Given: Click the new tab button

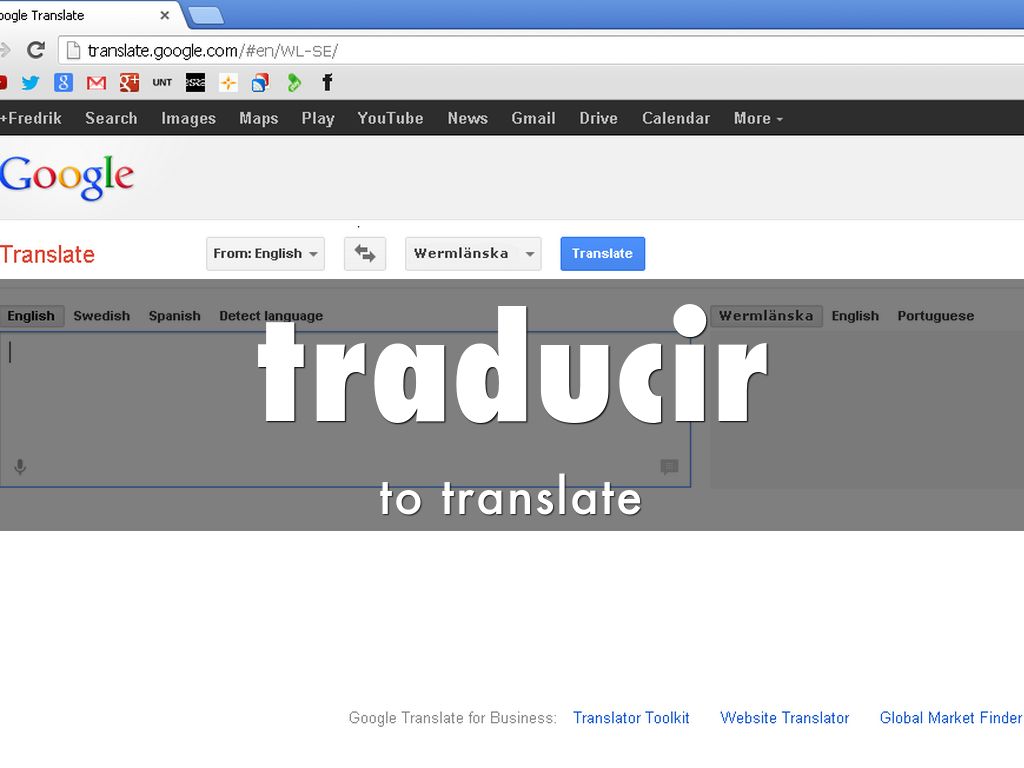Looking at the screenshot, I should tap(205, 15).
